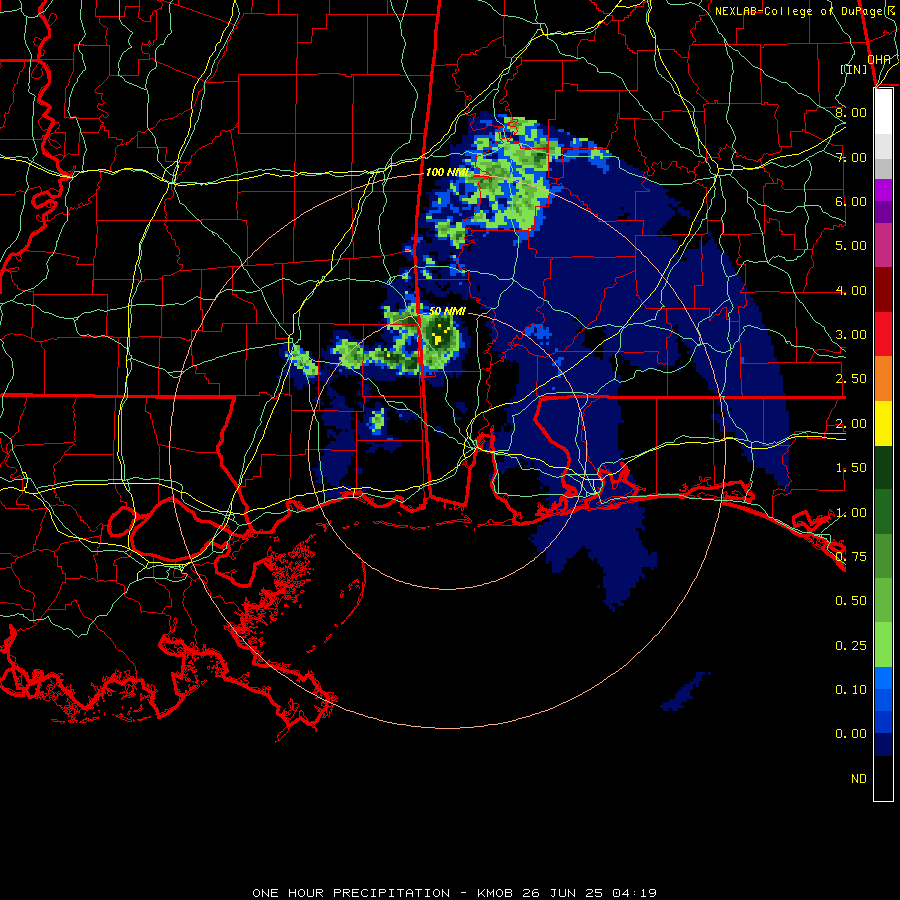The height and width of the screenshot is (900, 900).
Task: Select the light blue swatch near 0.10
Action: tap(883, 678)
